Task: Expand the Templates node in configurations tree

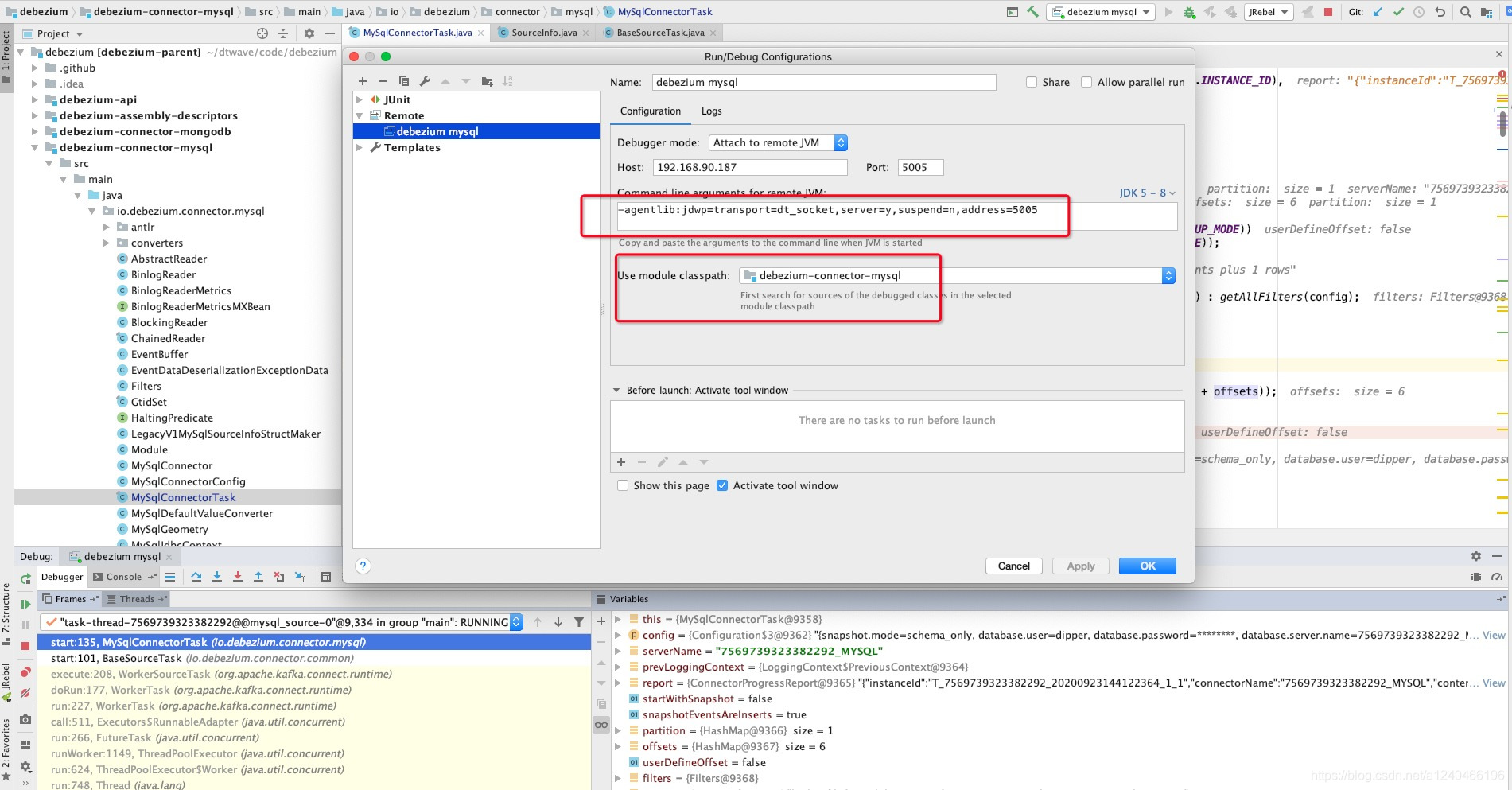Action: 360,147
